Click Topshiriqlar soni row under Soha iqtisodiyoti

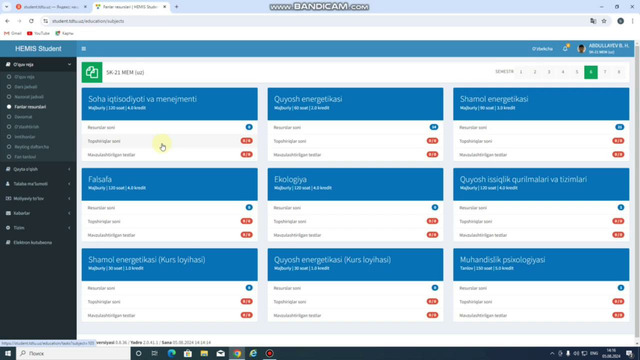(169, 141)
